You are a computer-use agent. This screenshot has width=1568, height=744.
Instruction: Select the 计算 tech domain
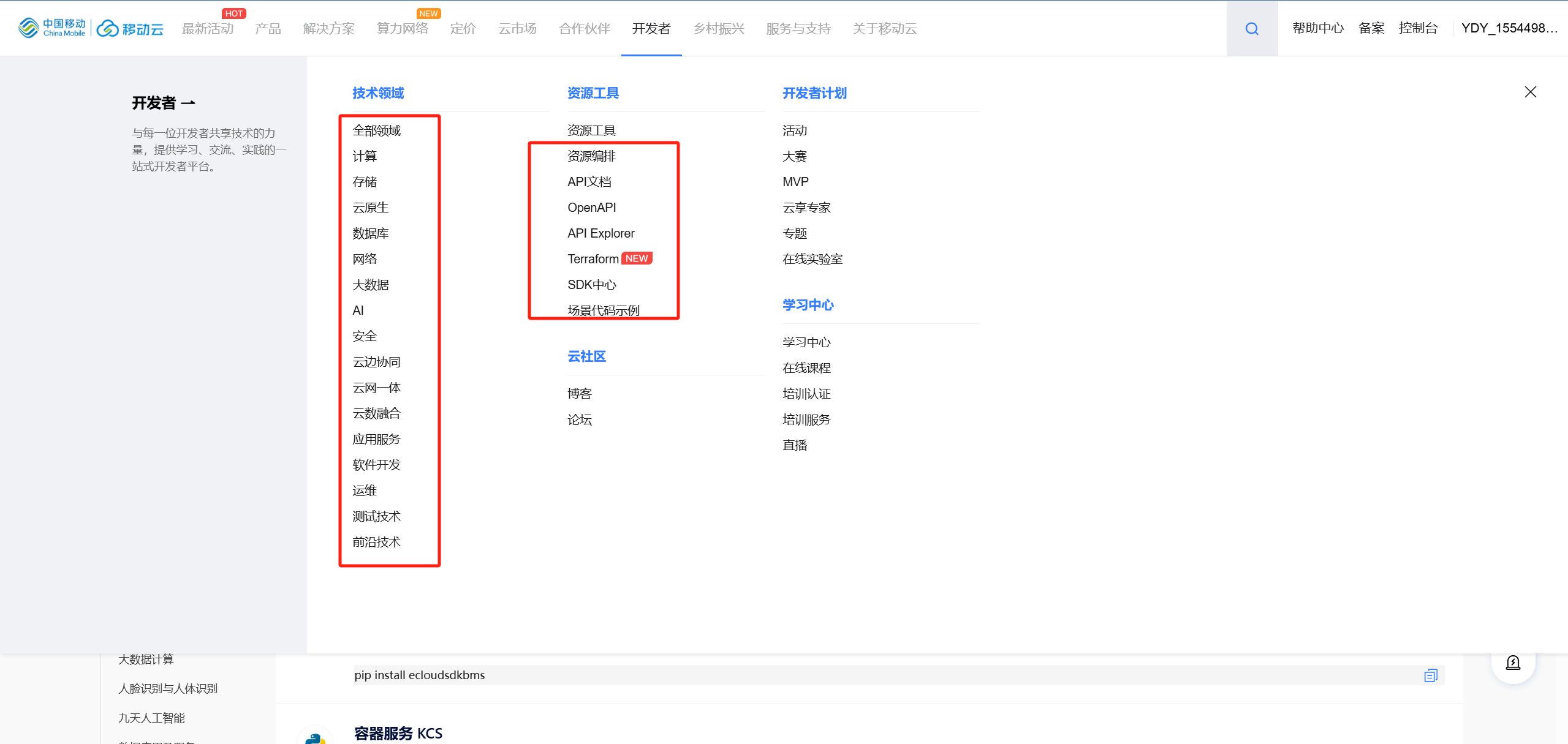tap(365, 156)
